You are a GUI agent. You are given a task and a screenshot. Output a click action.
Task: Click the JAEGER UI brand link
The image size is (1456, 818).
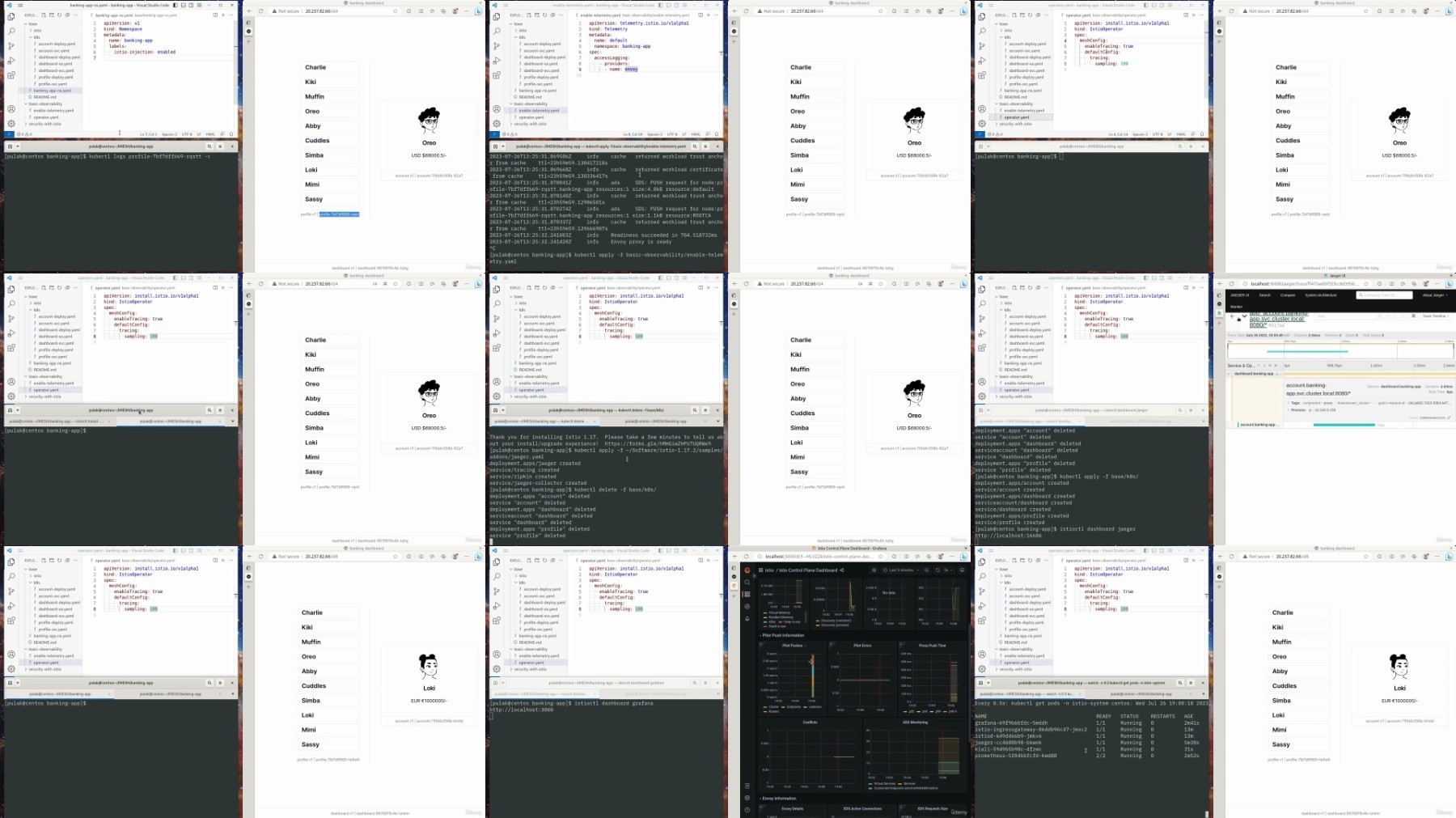coord(1240,295)
